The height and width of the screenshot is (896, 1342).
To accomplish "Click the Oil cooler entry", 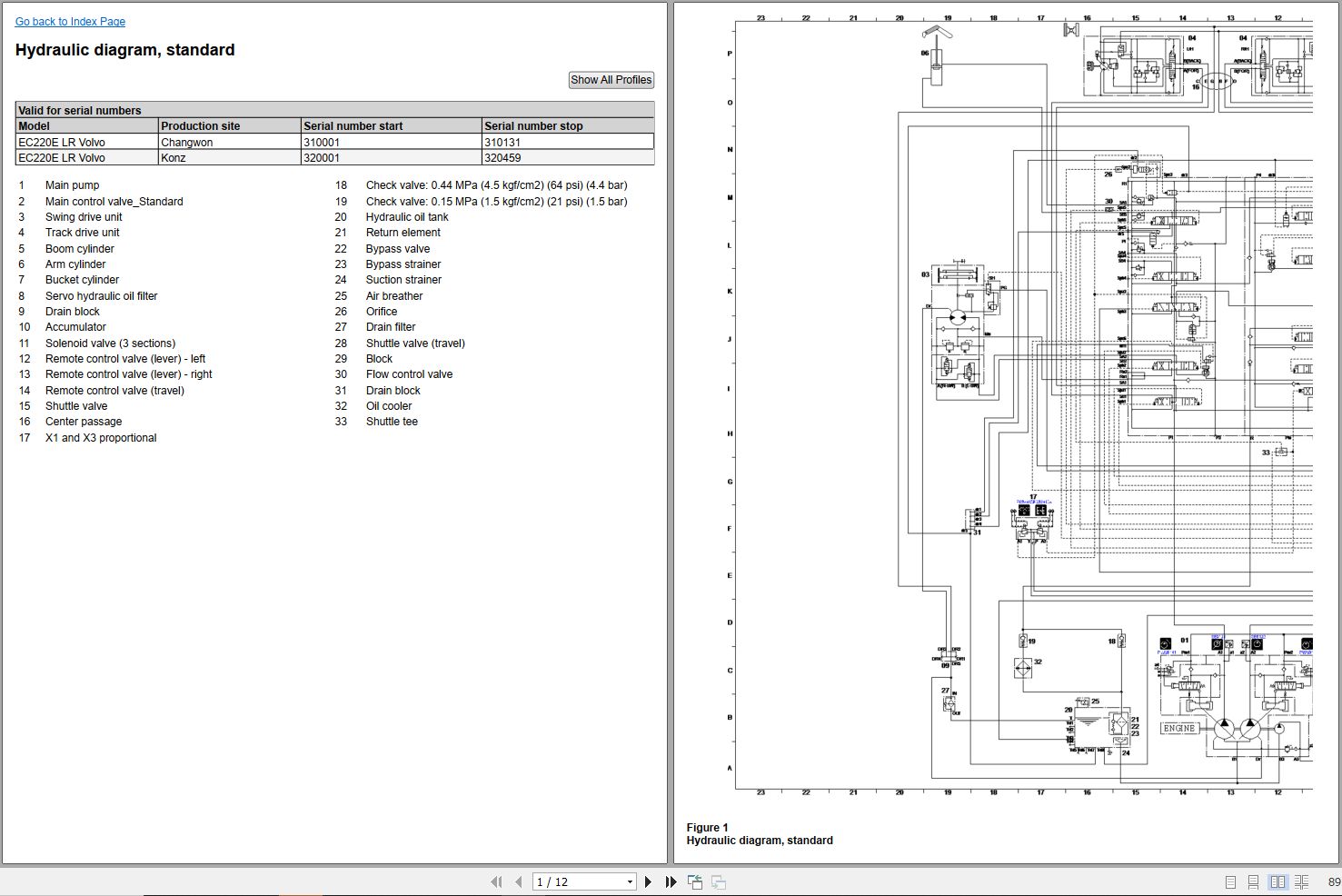I will coord(389,406).
